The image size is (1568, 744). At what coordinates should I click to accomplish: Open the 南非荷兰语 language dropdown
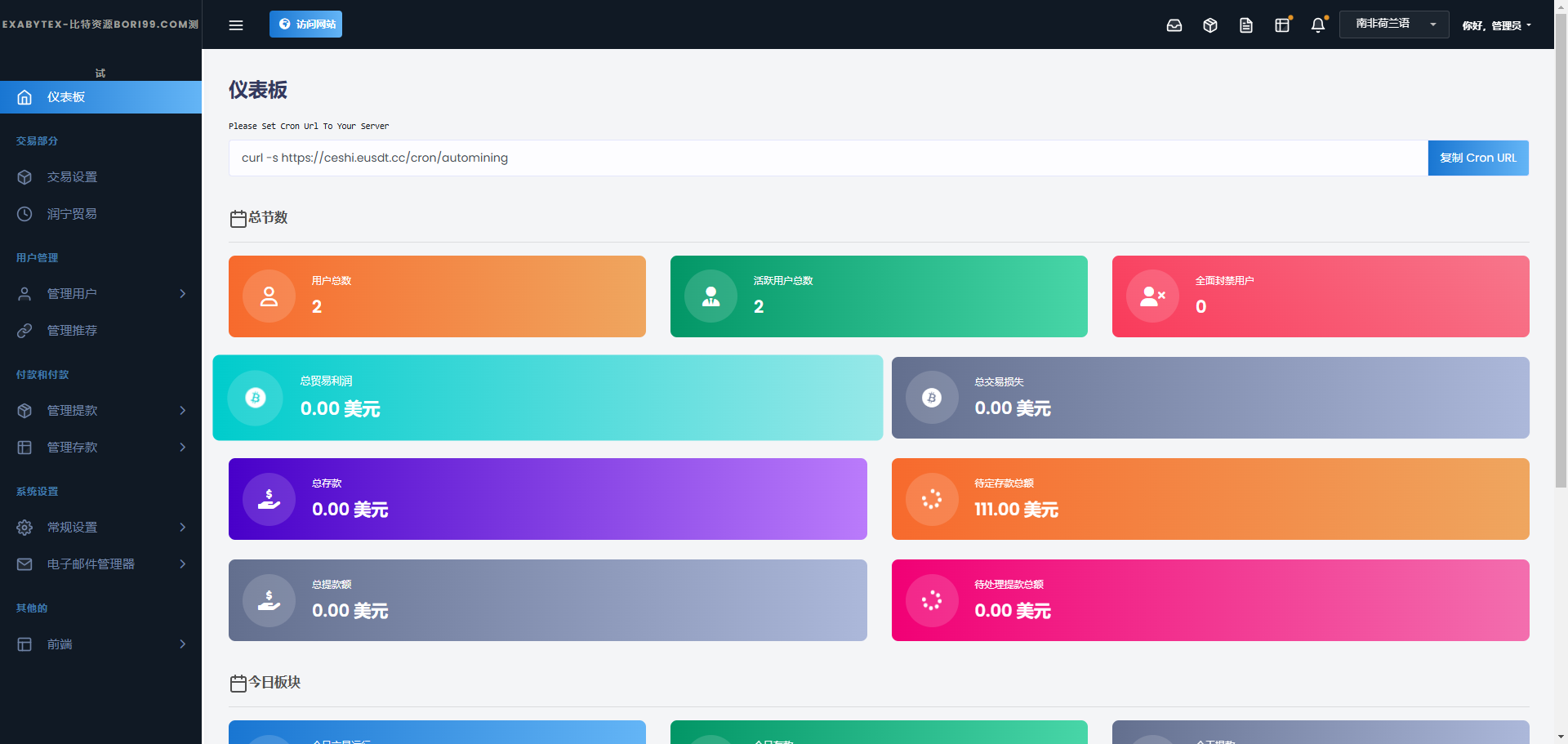click(1394, 25)
